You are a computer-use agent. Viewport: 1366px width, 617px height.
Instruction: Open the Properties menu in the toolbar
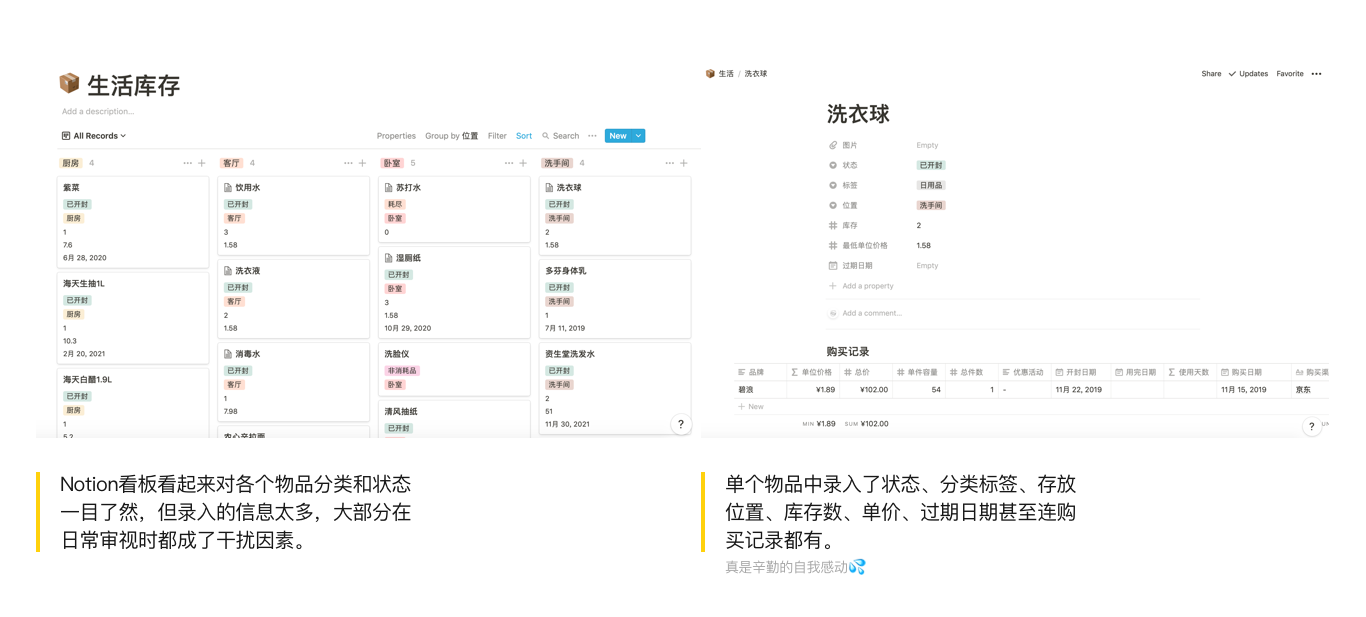(396, 136)
